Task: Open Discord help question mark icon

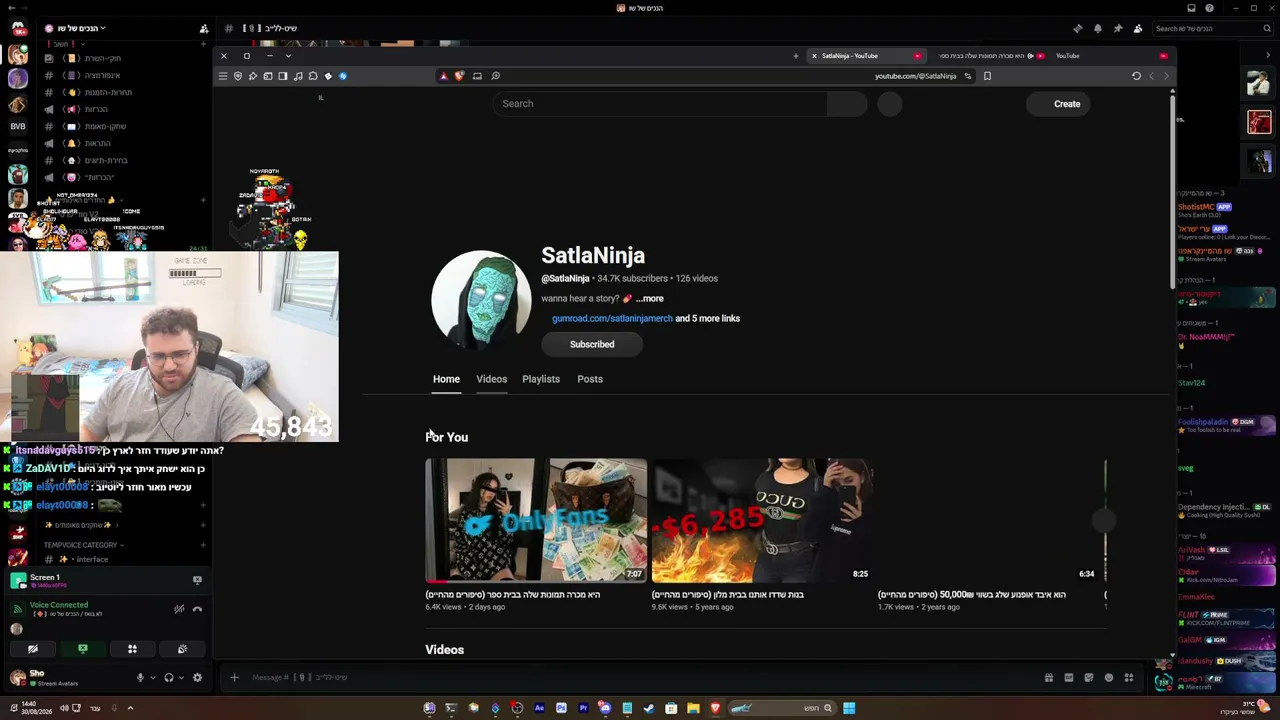Action: pos(1209,8)
